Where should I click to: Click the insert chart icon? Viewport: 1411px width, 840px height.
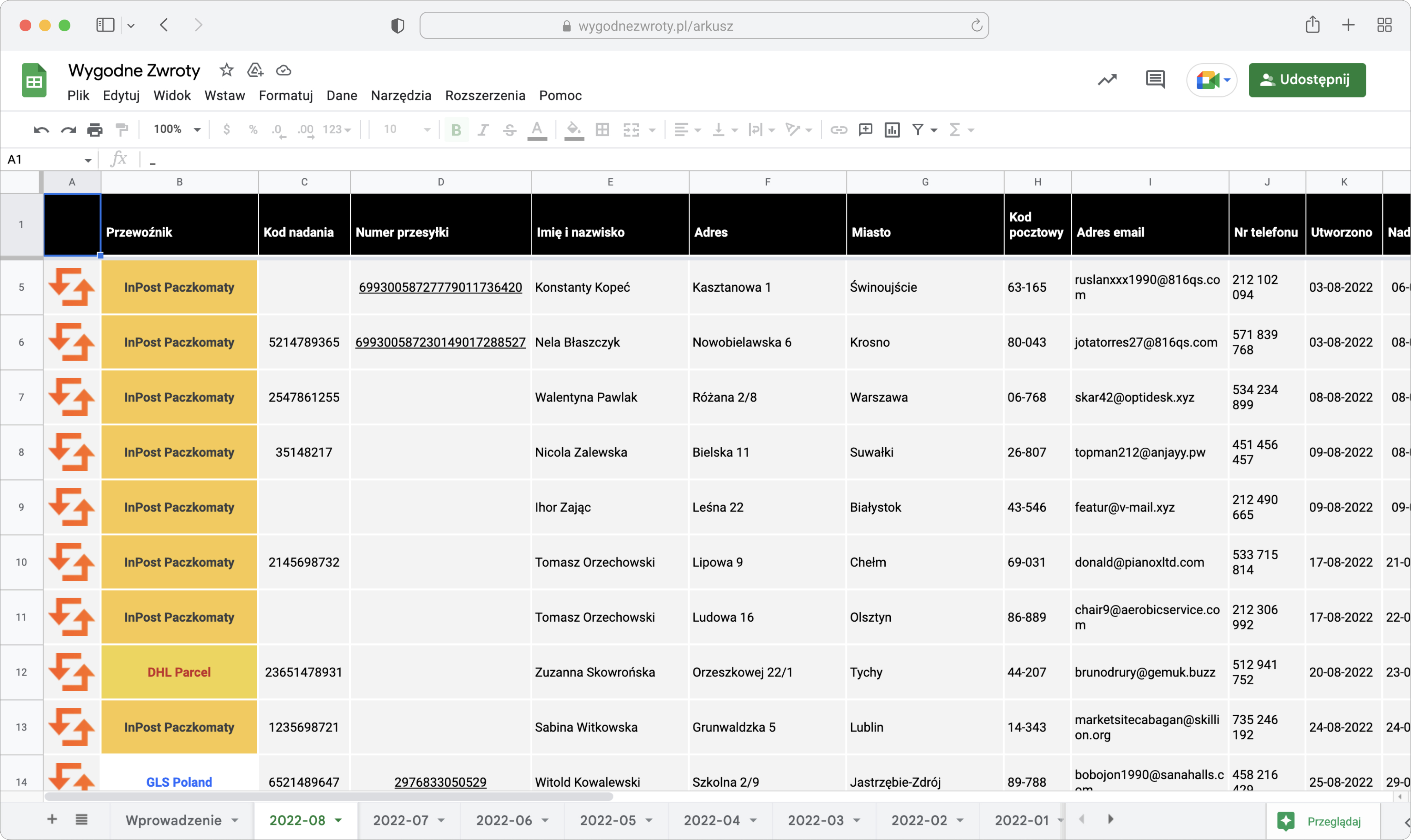(892, 130)
